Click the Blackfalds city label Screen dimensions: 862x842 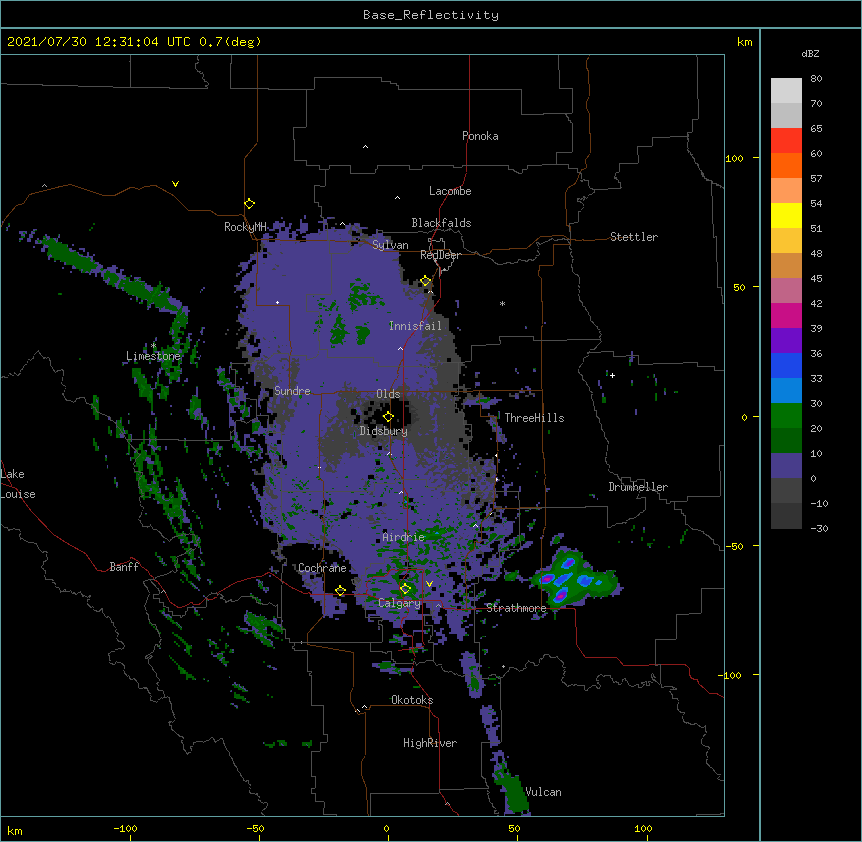click(441, 223)
